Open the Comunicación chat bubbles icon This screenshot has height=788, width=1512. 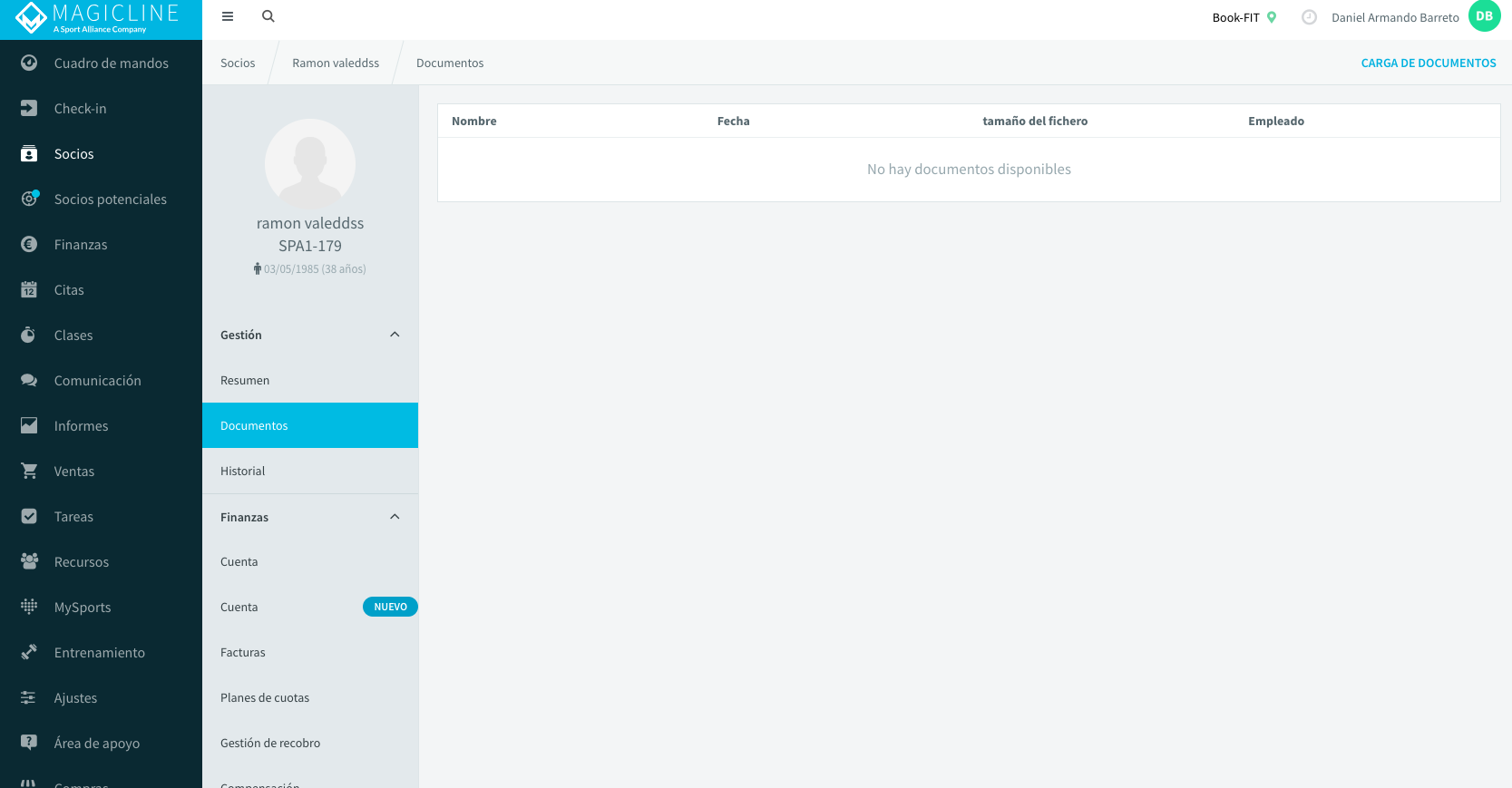click(29, 380)
